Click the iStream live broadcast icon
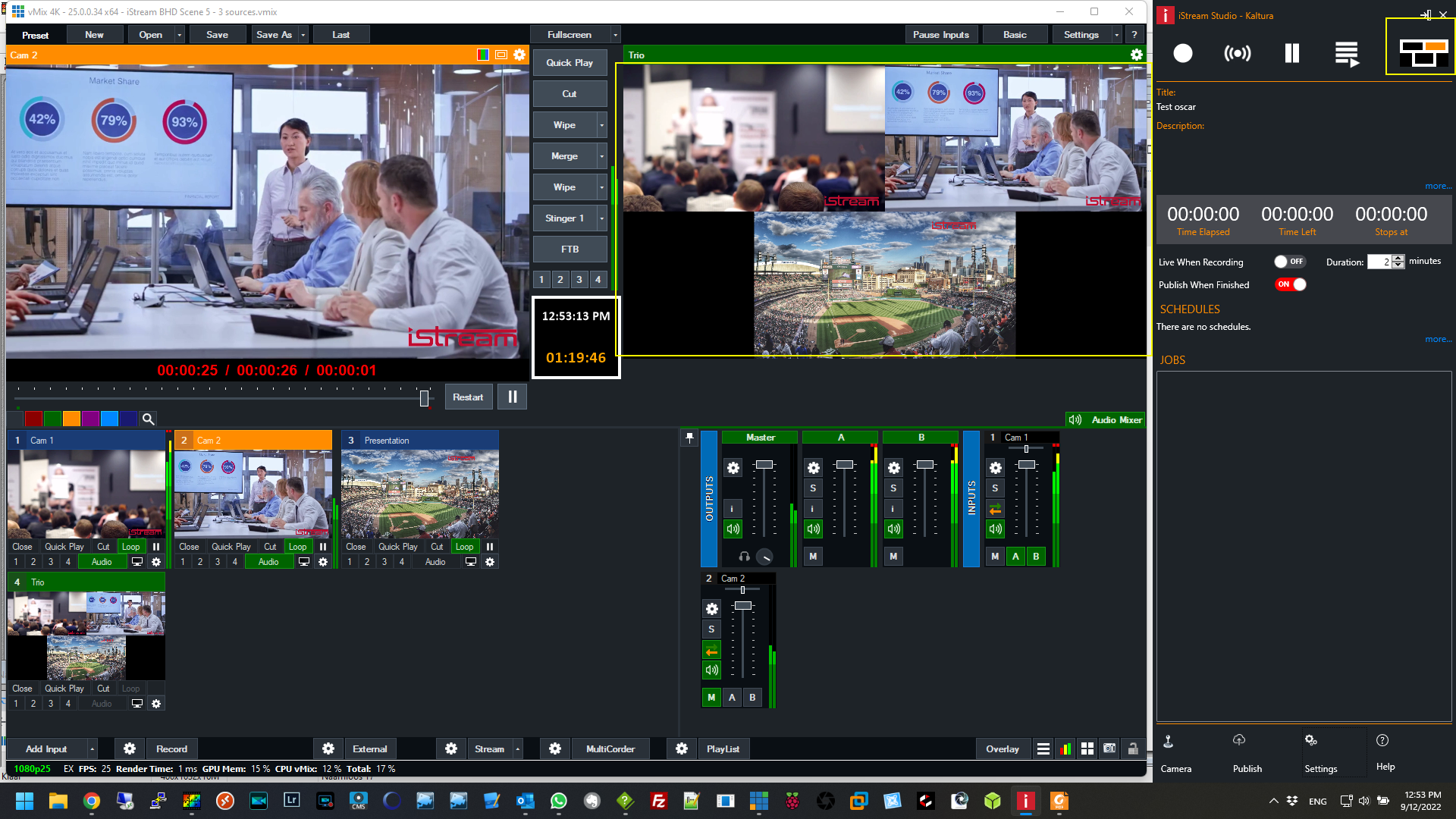Viewport: 1456px width, 819px height. tap(1238, 53)
